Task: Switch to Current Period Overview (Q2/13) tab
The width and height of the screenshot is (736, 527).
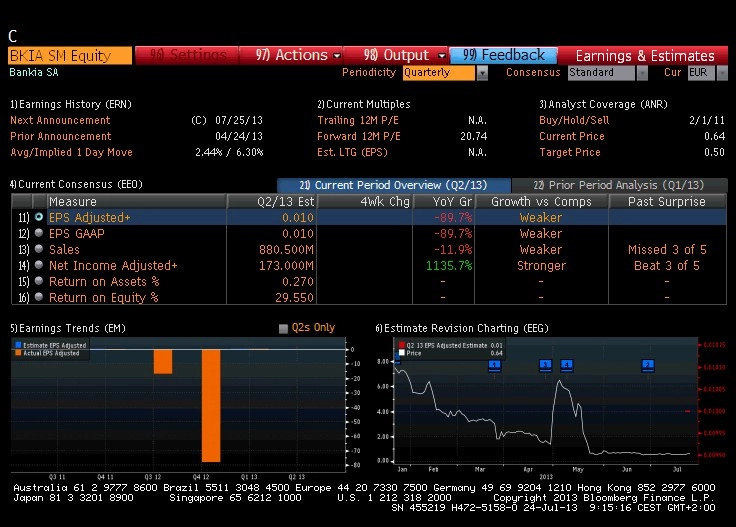Action: [393, 185]
